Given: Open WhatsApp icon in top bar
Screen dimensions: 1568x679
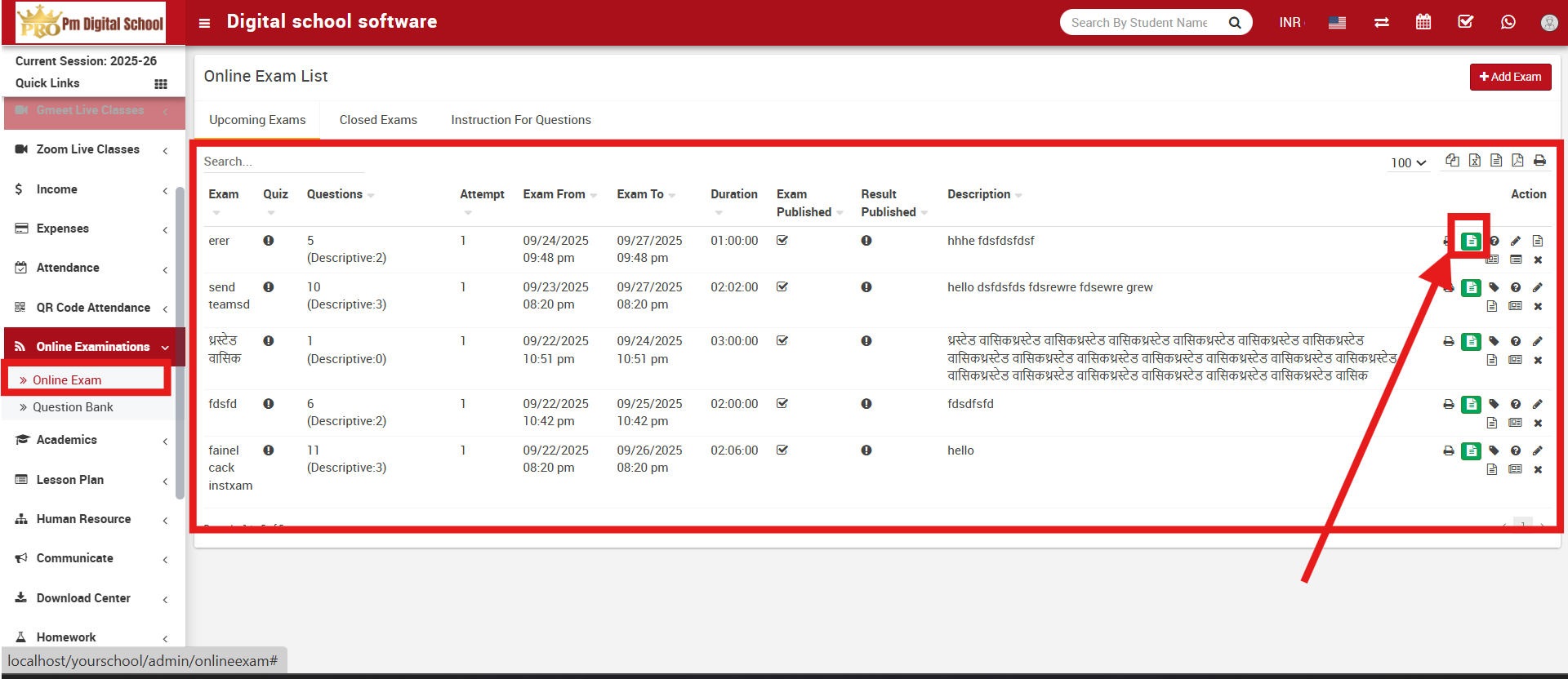Looking at the screenshot, I should click(x=1508, y=22).
